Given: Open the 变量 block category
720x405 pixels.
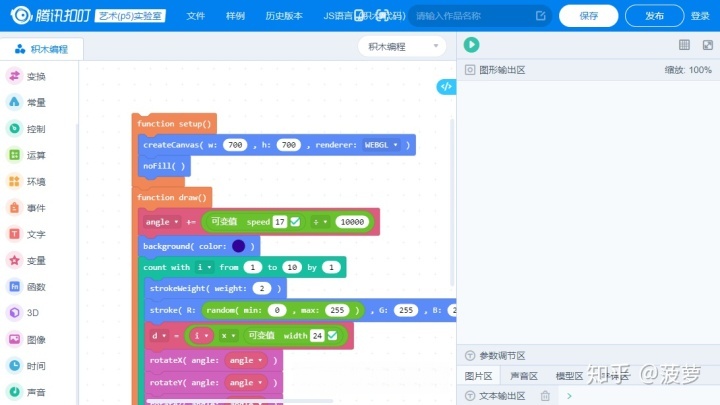Looking at the screenshot, I should 25,260.
